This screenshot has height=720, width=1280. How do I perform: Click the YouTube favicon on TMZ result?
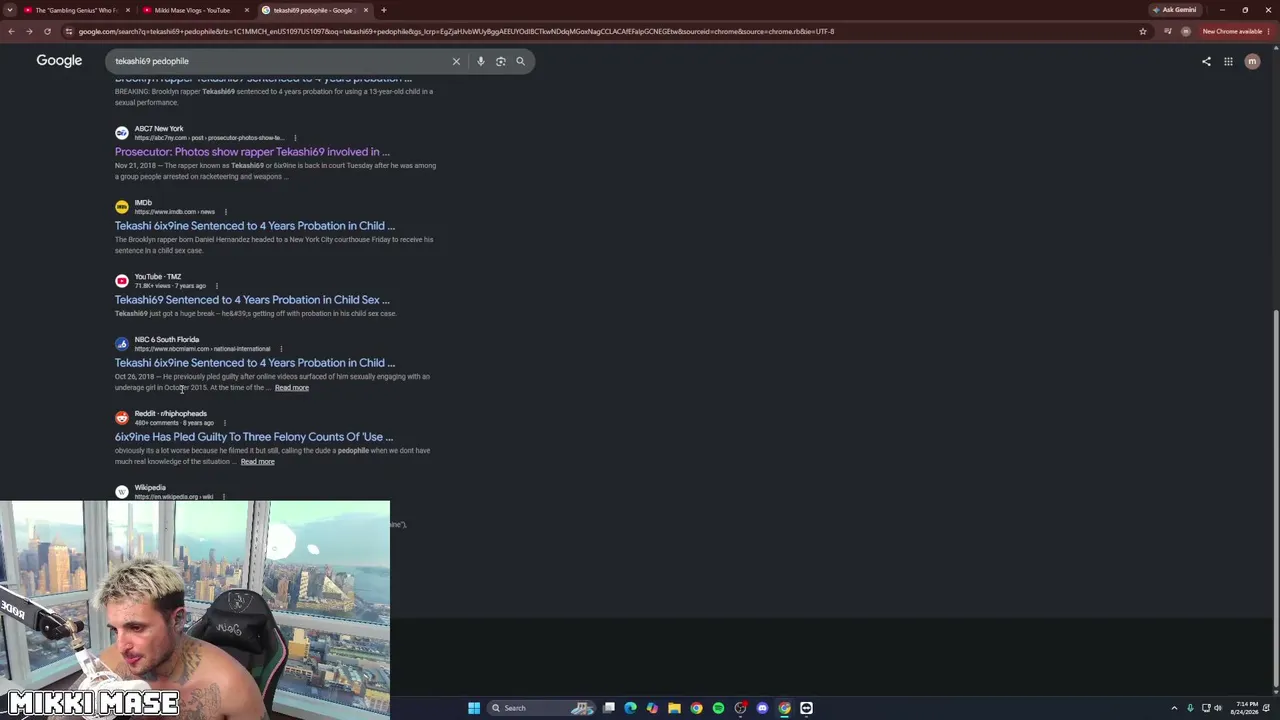122,281
